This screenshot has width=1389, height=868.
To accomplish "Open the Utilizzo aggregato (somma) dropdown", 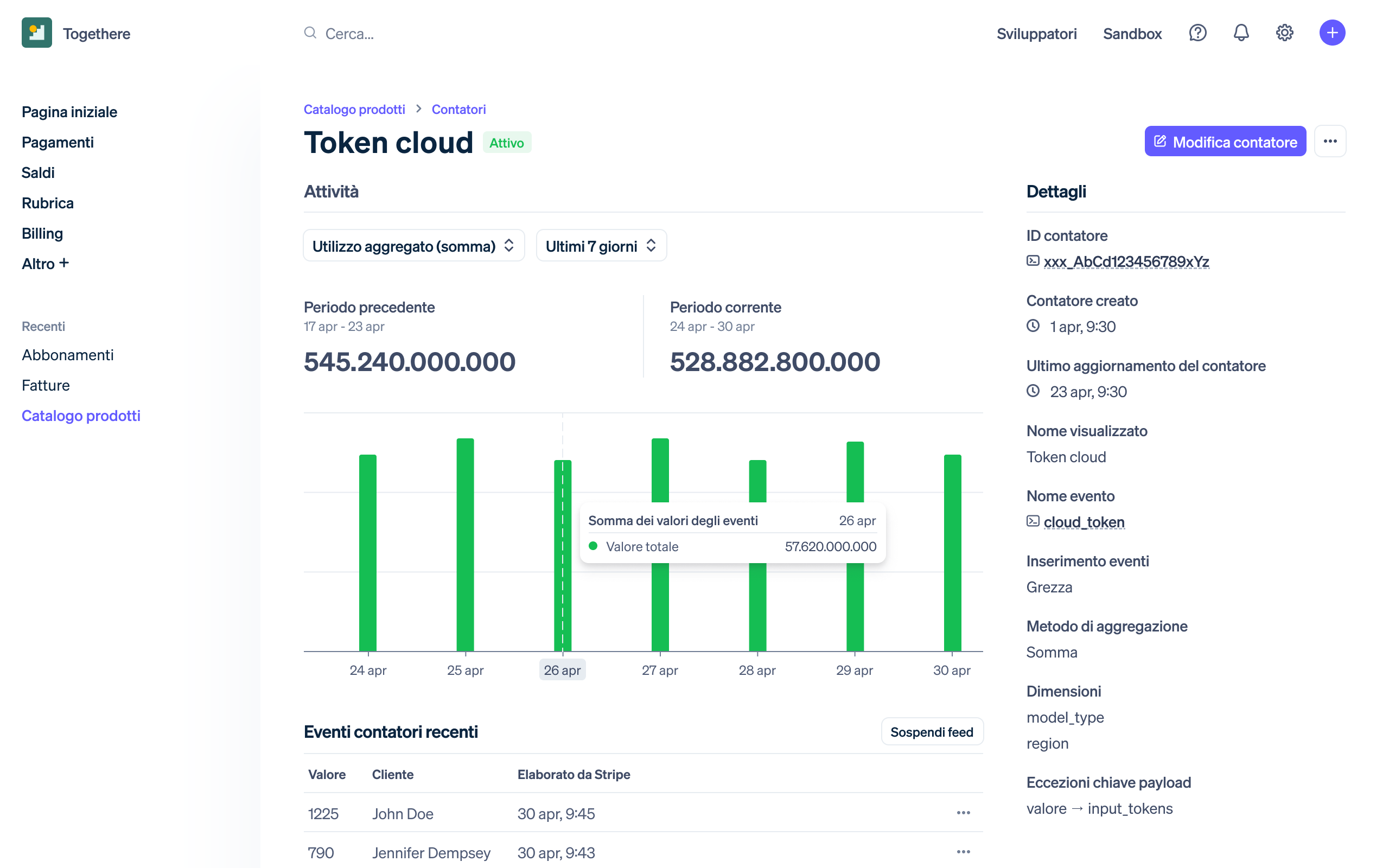I will (x=413, y=246).
